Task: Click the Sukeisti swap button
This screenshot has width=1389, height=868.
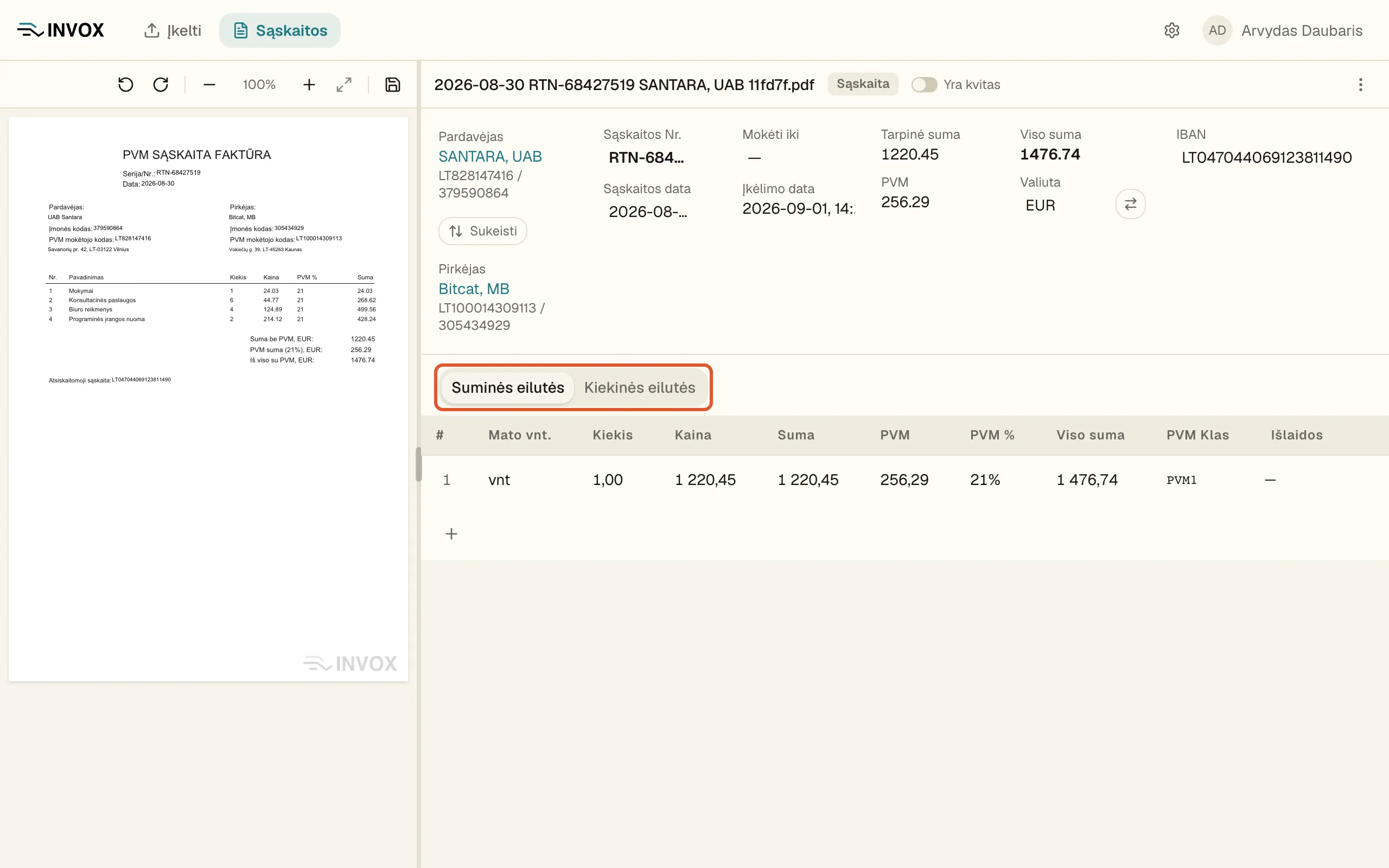Action: (483, 231)
